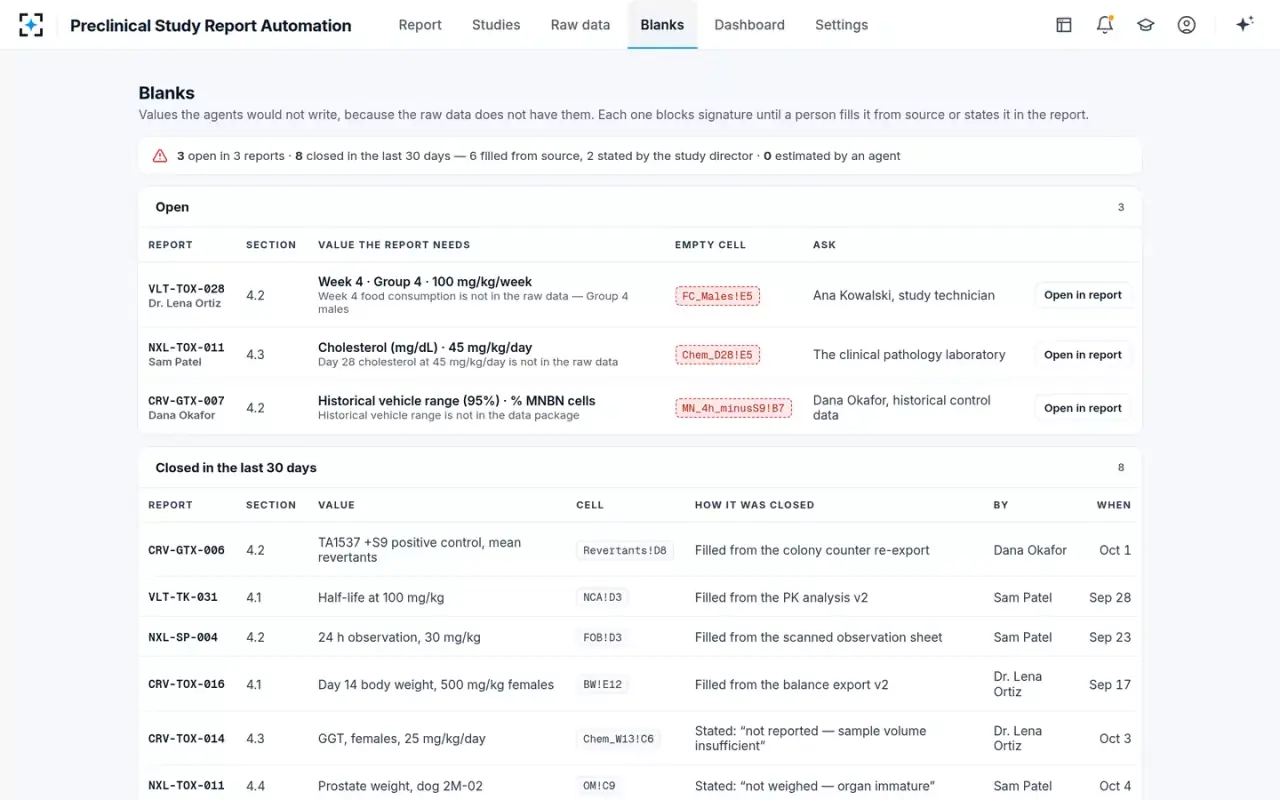Open the layout panel icon

tap(1064, 25)
